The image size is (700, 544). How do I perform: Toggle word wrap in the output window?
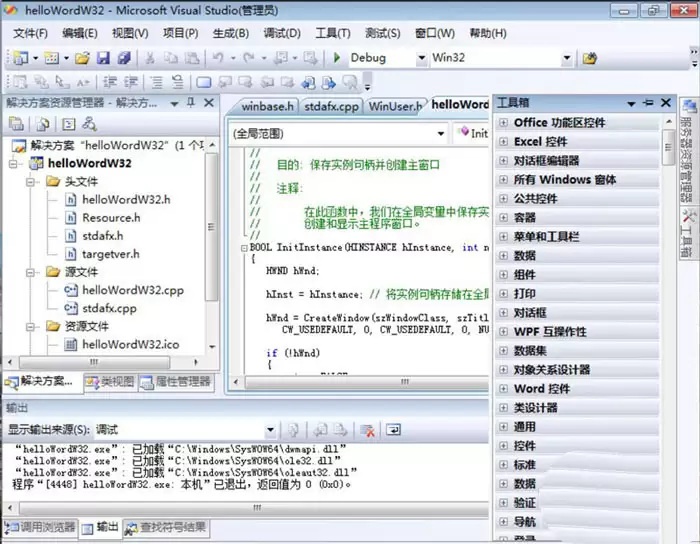pyautogui.click(x=394, y=429)
